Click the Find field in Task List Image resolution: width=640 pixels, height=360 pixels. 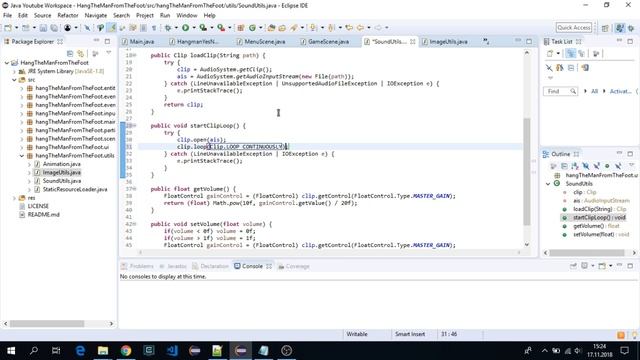tap(560, 91)
